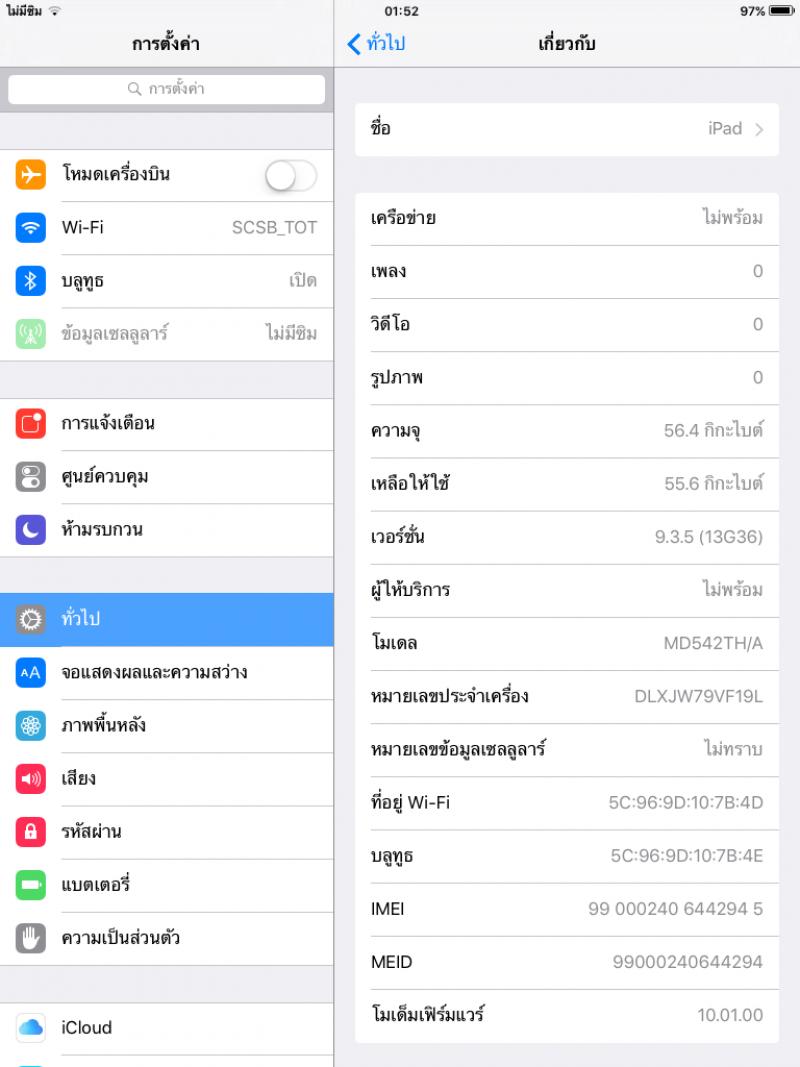The width and height of the screenshot is (800, 1067).
Task: Click the settings search field
Action: (x=167, y=89)
